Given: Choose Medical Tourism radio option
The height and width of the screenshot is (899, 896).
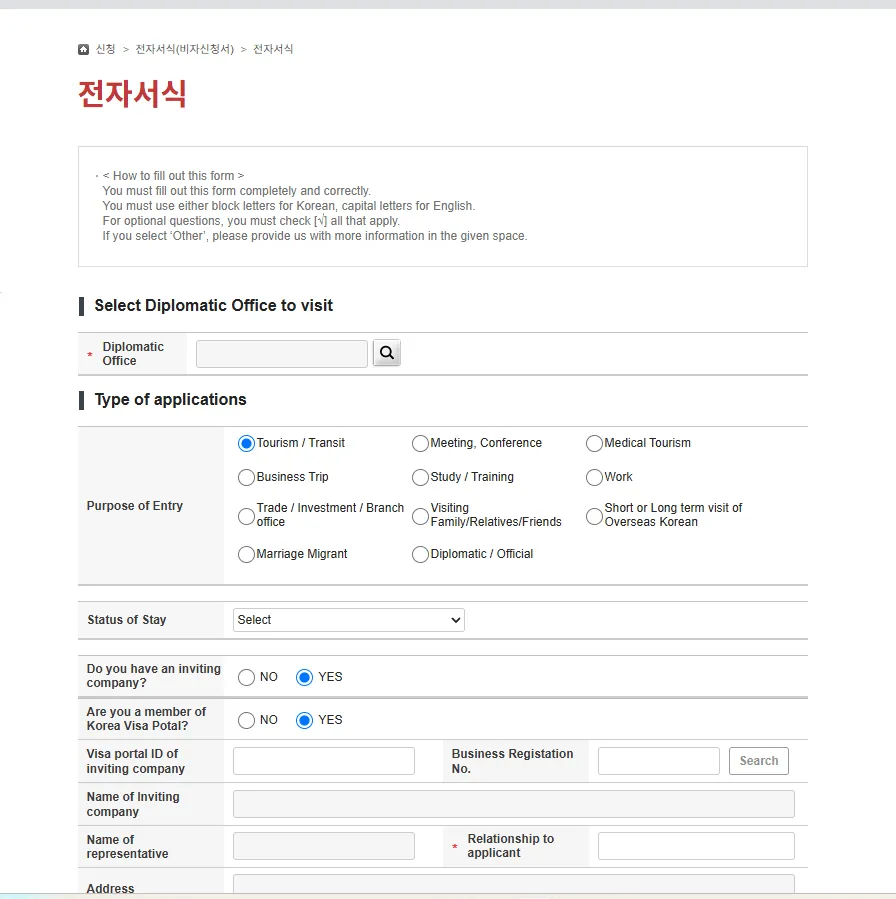Looking at the screenshot, I should (x=594, y=444).
